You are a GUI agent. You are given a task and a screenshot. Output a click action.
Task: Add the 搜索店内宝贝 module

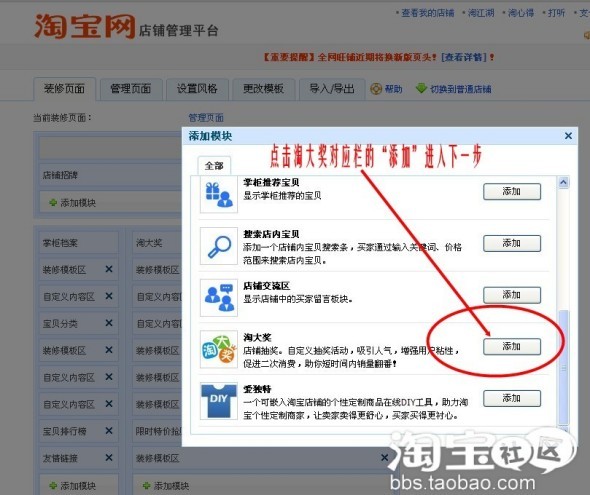[512, 243]
